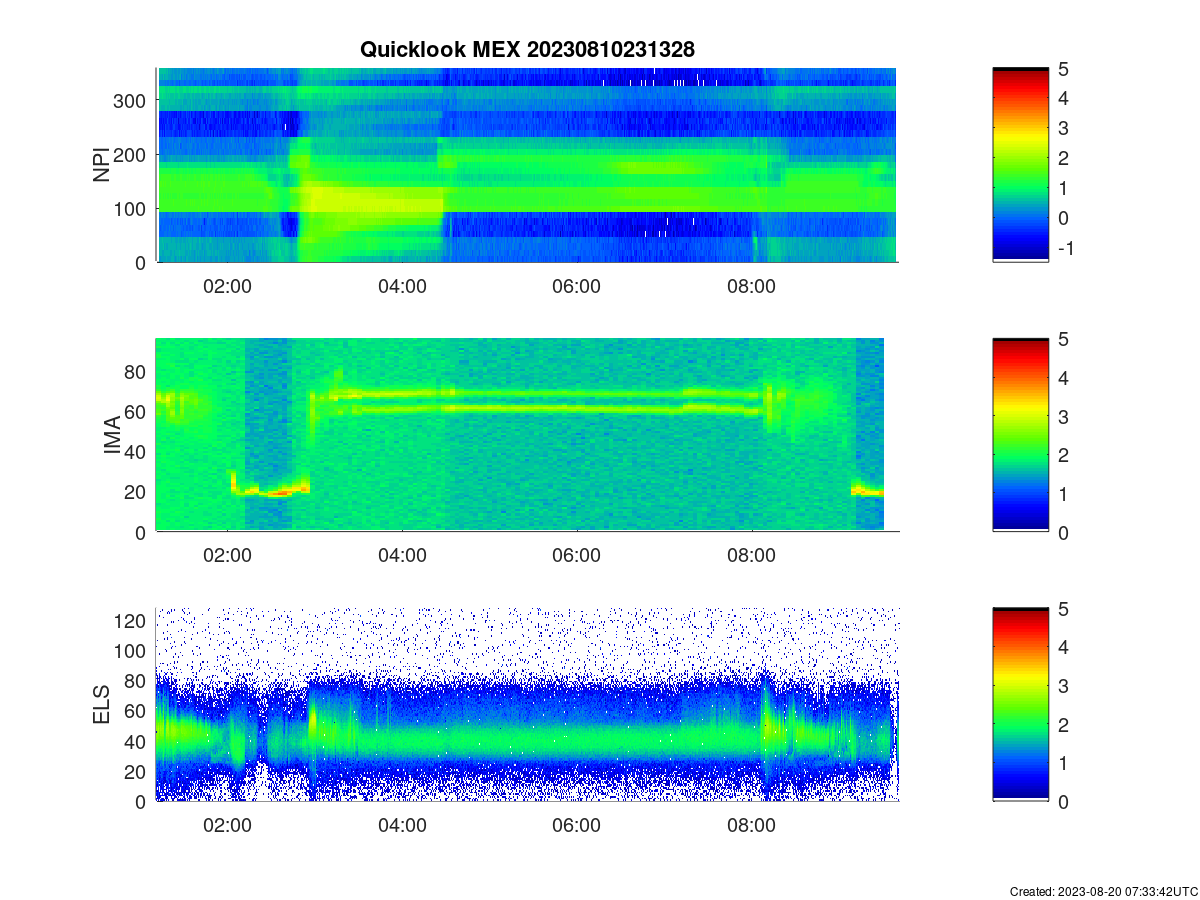Click '02:00' under the ELS plot
1200x900 pixels.
click(x=227, y=824)
